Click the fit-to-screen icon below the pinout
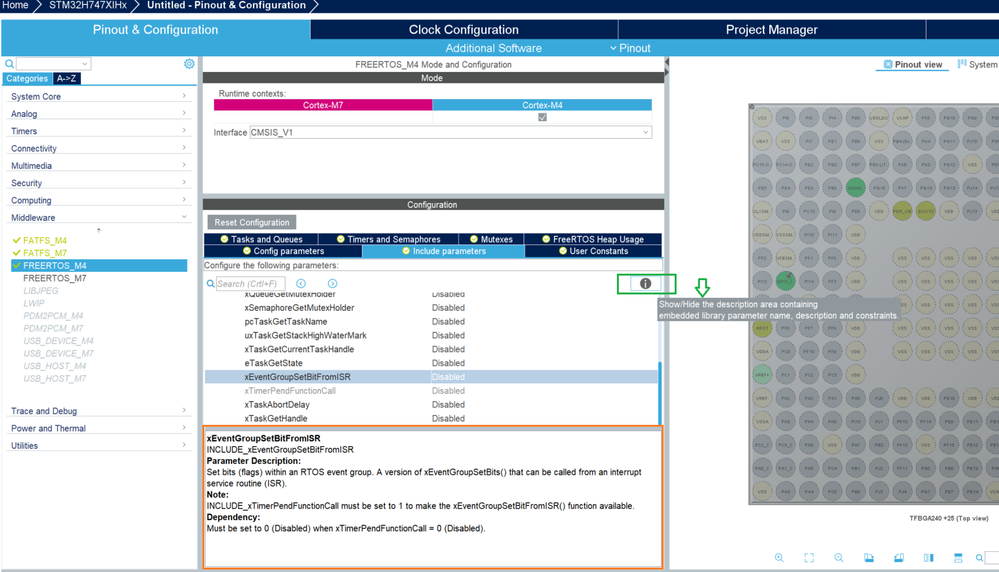 tap(809, 558)
